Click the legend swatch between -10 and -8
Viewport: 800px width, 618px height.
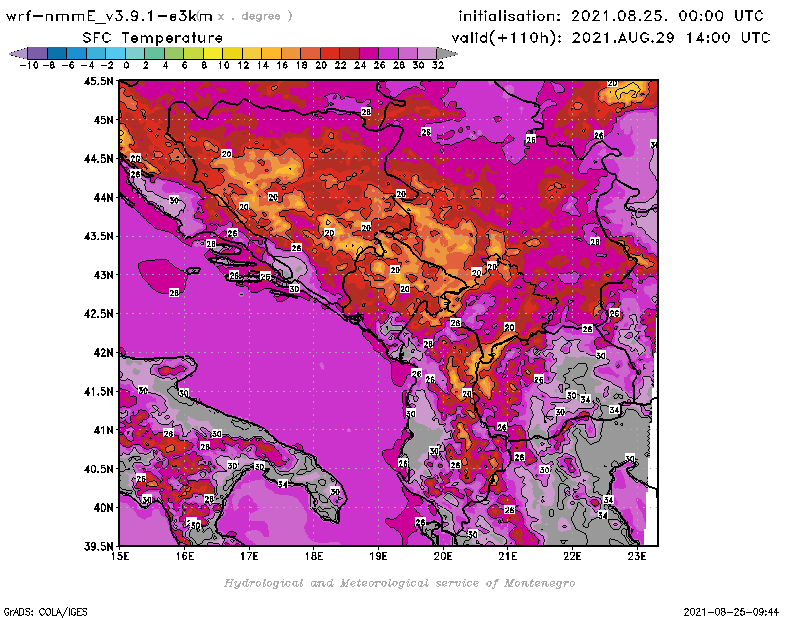(38, 53)
